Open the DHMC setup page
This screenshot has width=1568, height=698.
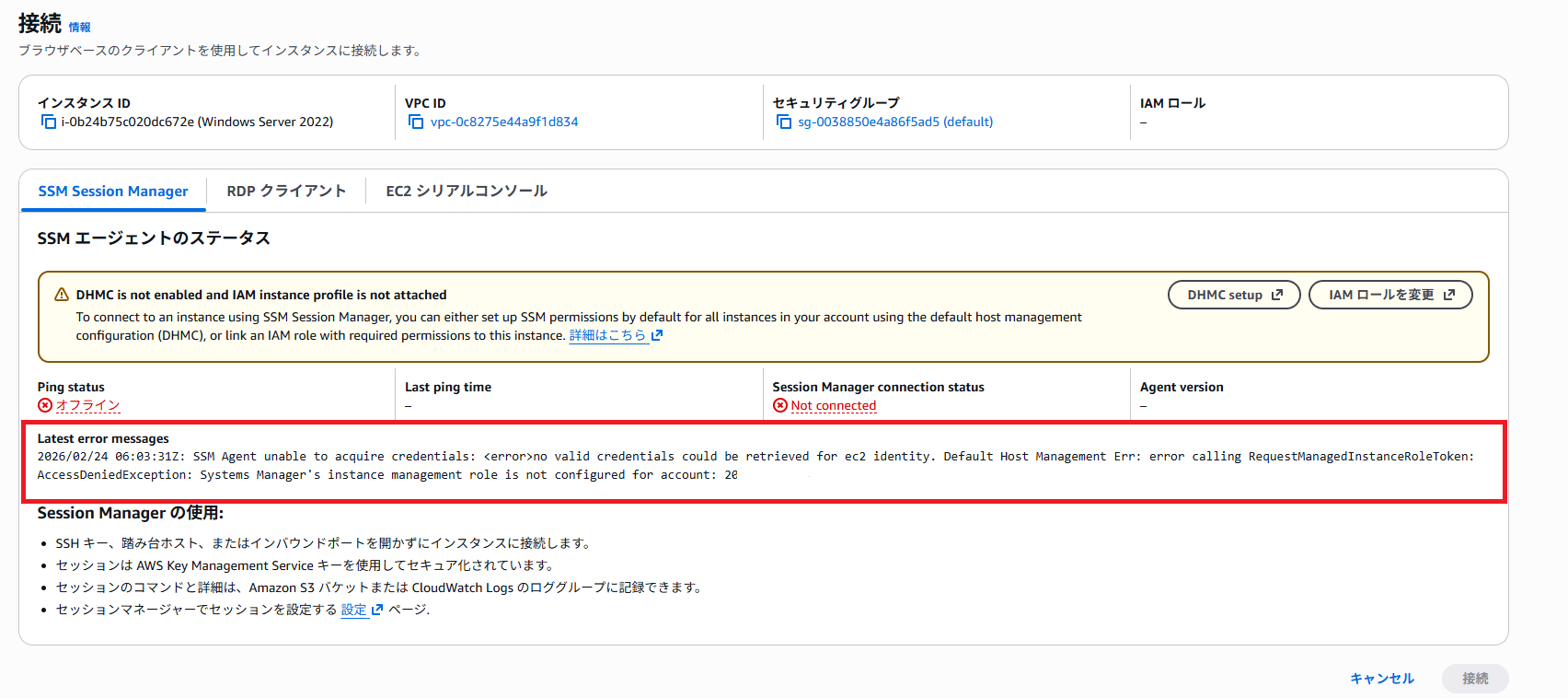coord(1234,295)
